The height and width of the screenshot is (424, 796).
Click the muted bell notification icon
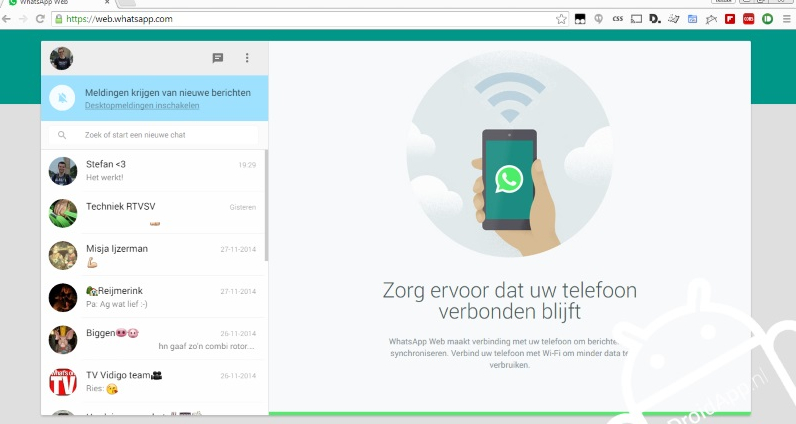pos(62,97)
